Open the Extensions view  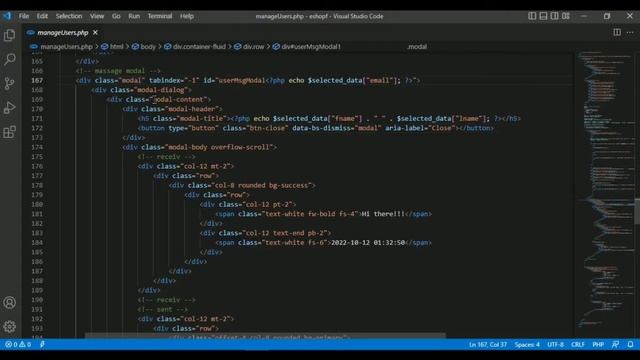9,132
